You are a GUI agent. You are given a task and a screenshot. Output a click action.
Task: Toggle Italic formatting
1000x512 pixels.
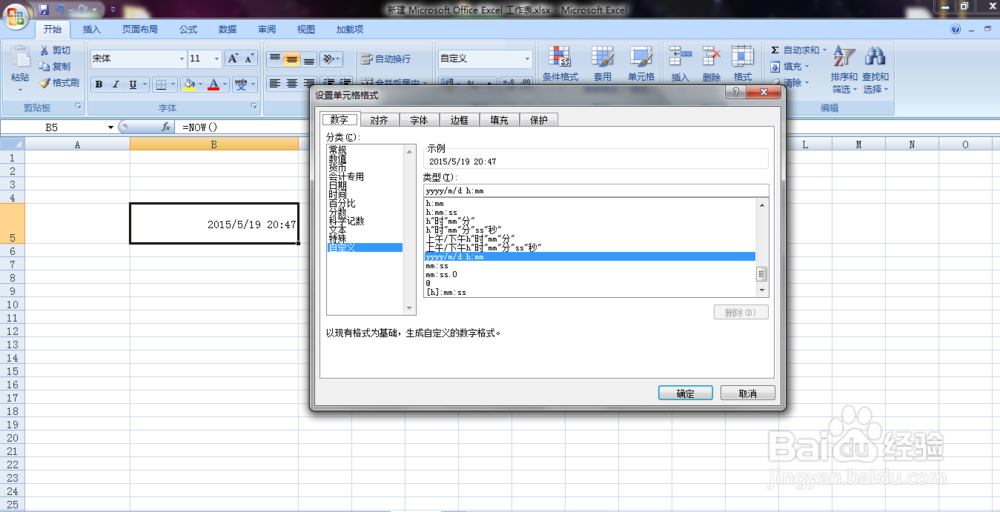tap(115, 84)
